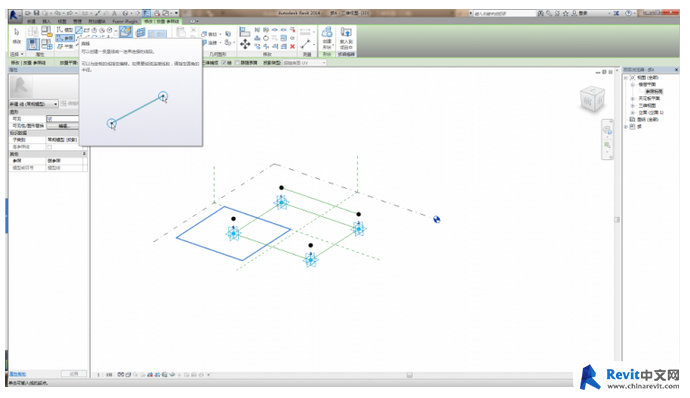Screen dimensions: 690x398
Task: Open the Insert ribbon tab
Action: click(x=47, y=22)
